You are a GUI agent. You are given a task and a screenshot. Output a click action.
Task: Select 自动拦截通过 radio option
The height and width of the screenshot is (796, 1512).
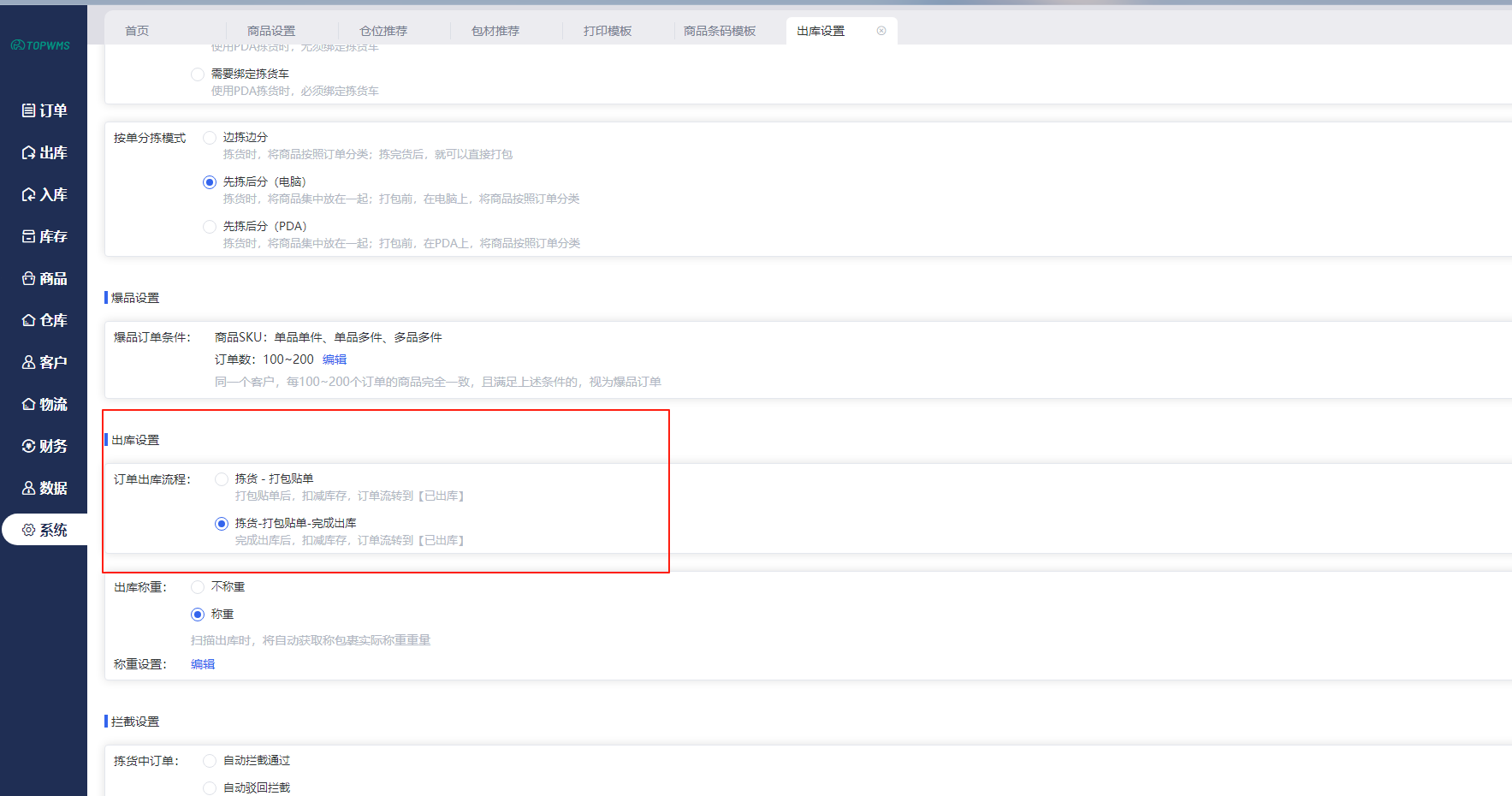(x=210, y=761)
